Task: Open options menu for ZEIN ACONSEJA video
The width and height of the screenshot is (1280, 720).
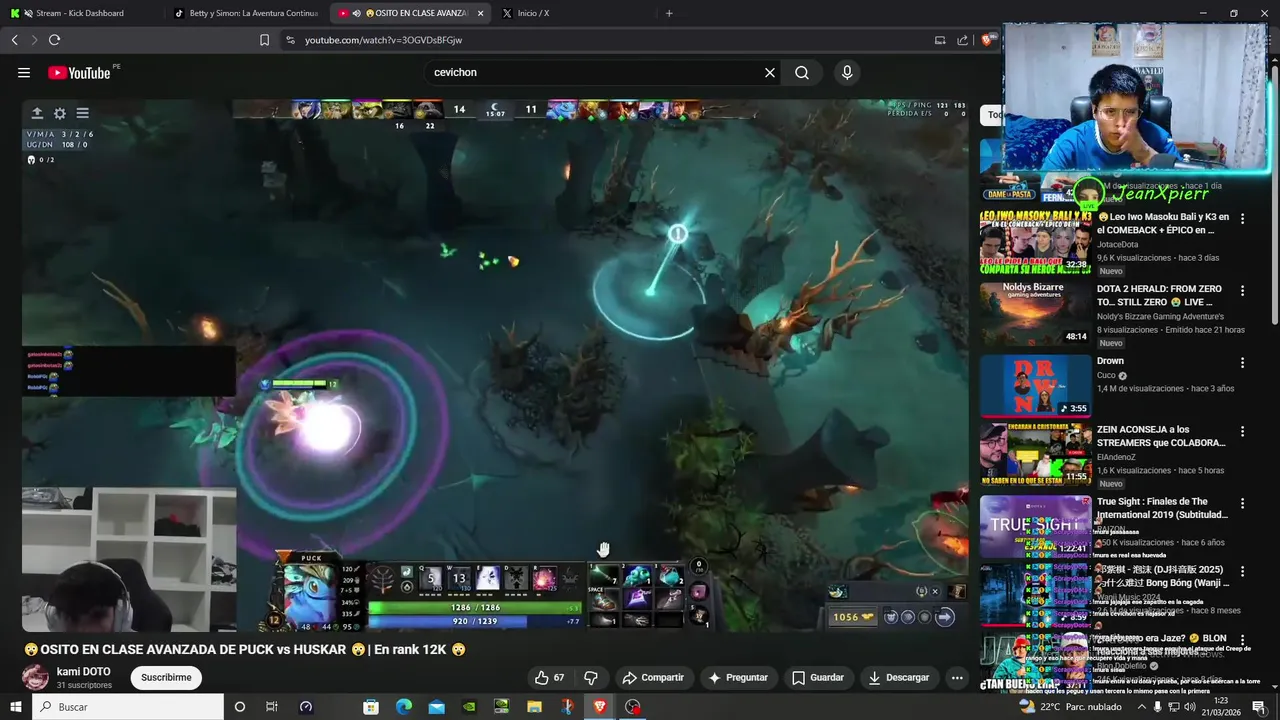Action: [1243, 431]
